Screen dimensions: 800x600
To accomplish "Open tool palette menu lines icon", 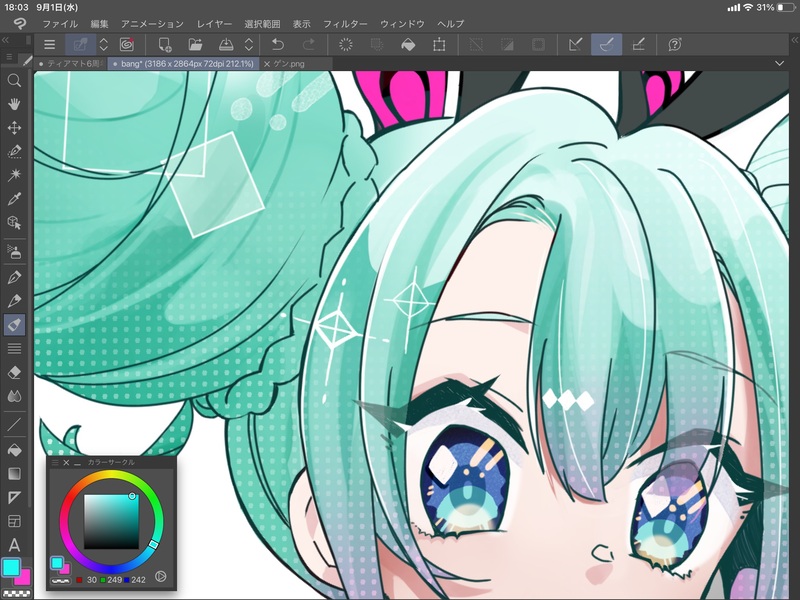I will point(9,57).
